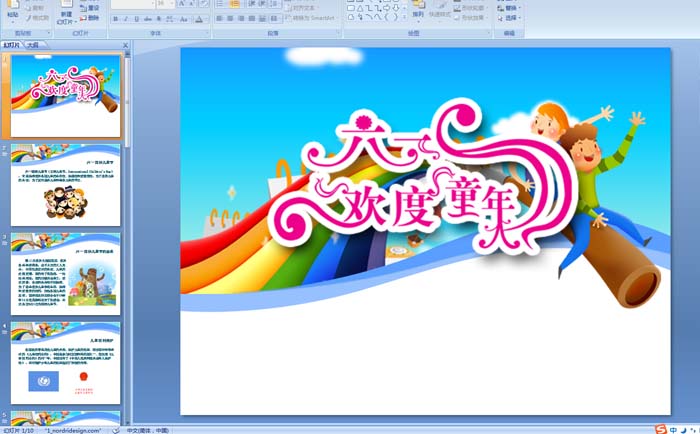Click the Increase Font Size button
The height and width of the screenshot is (434, 700).
pos(182,4)
